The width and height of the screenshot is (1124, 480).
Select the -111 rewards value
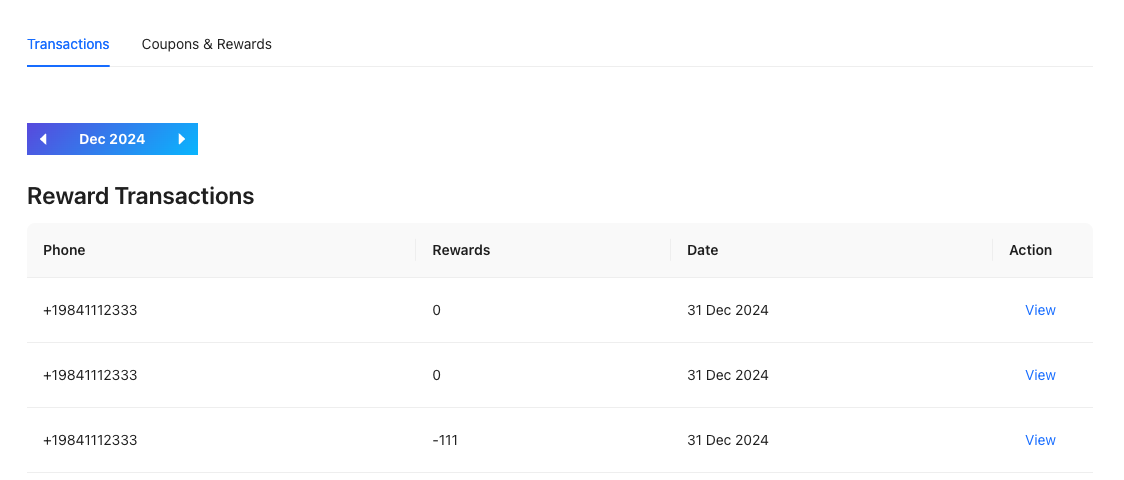point(445,440)
